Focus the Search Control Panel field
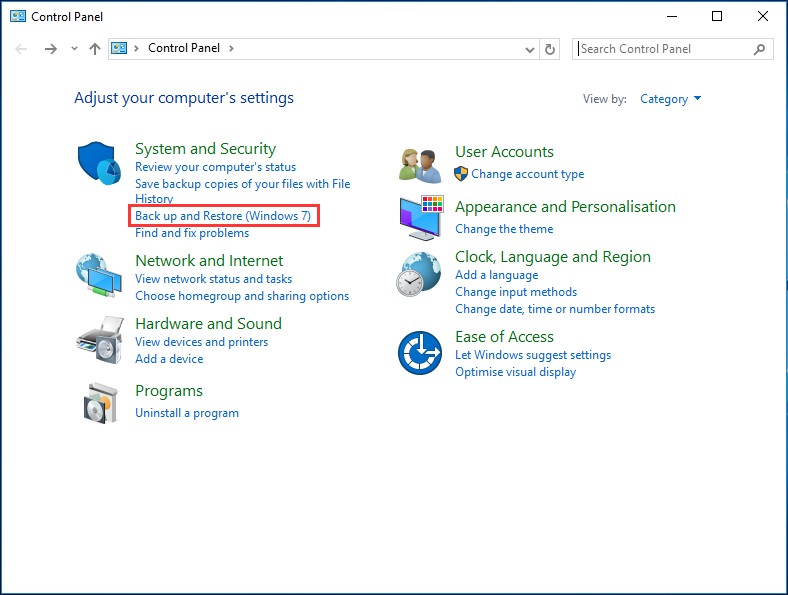This screenshot has height=595, width=788. click(x=672, y=49)
